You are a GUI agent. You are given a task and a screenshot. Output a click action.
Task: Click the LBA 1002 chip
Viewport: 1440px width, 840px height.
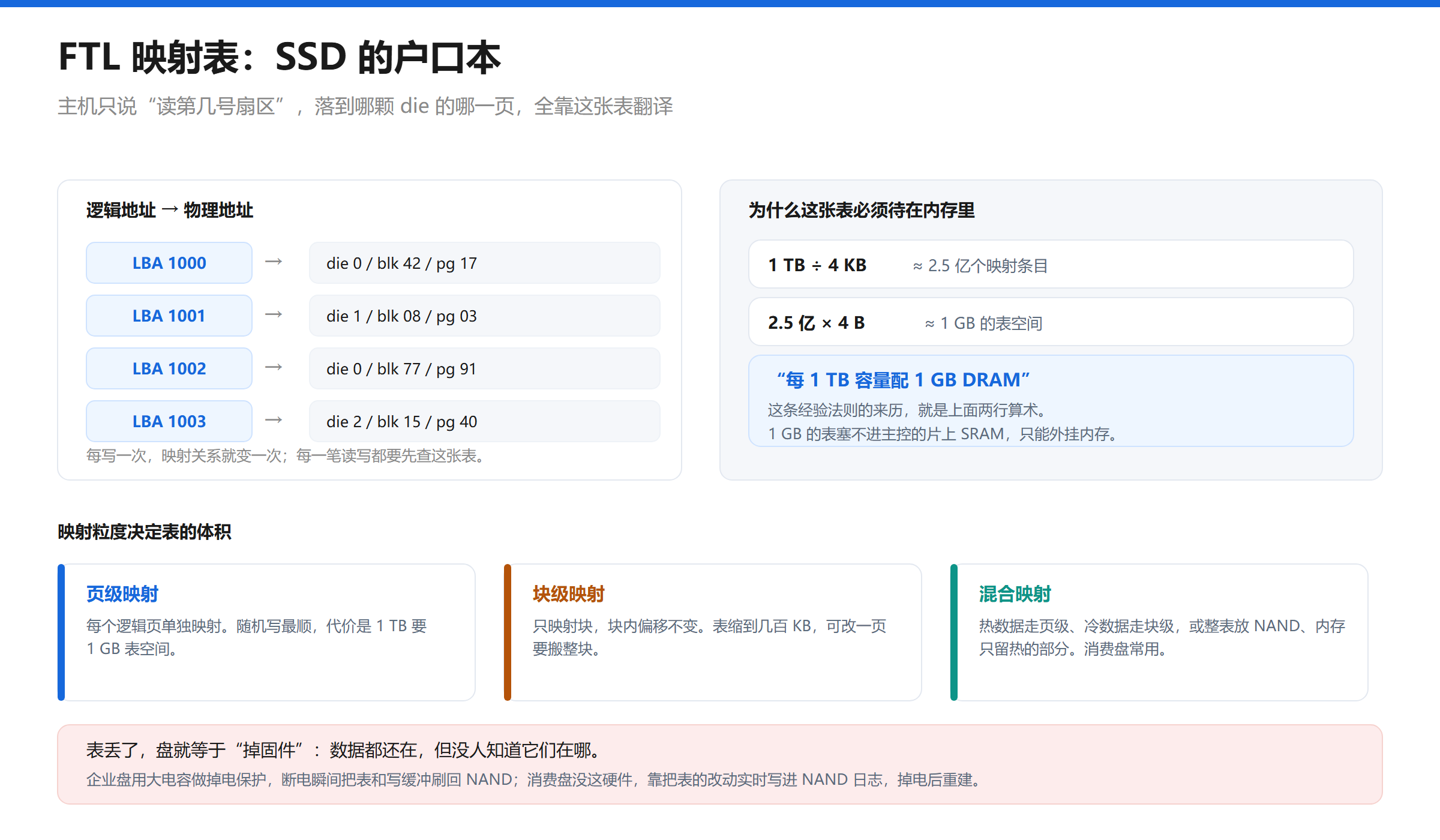coord(169,368)
